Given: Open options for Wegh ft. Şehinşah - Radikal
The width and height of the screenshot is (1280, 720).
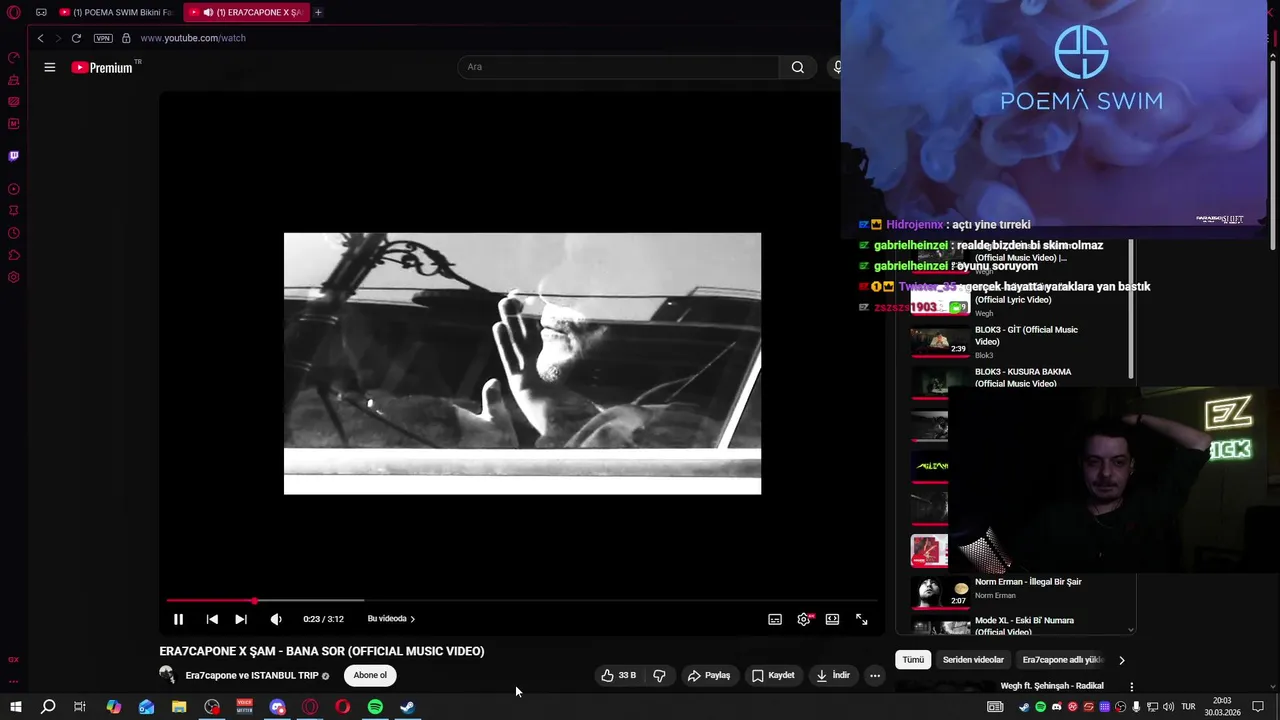Looking at the screenshot, I should pos(1131,687).
